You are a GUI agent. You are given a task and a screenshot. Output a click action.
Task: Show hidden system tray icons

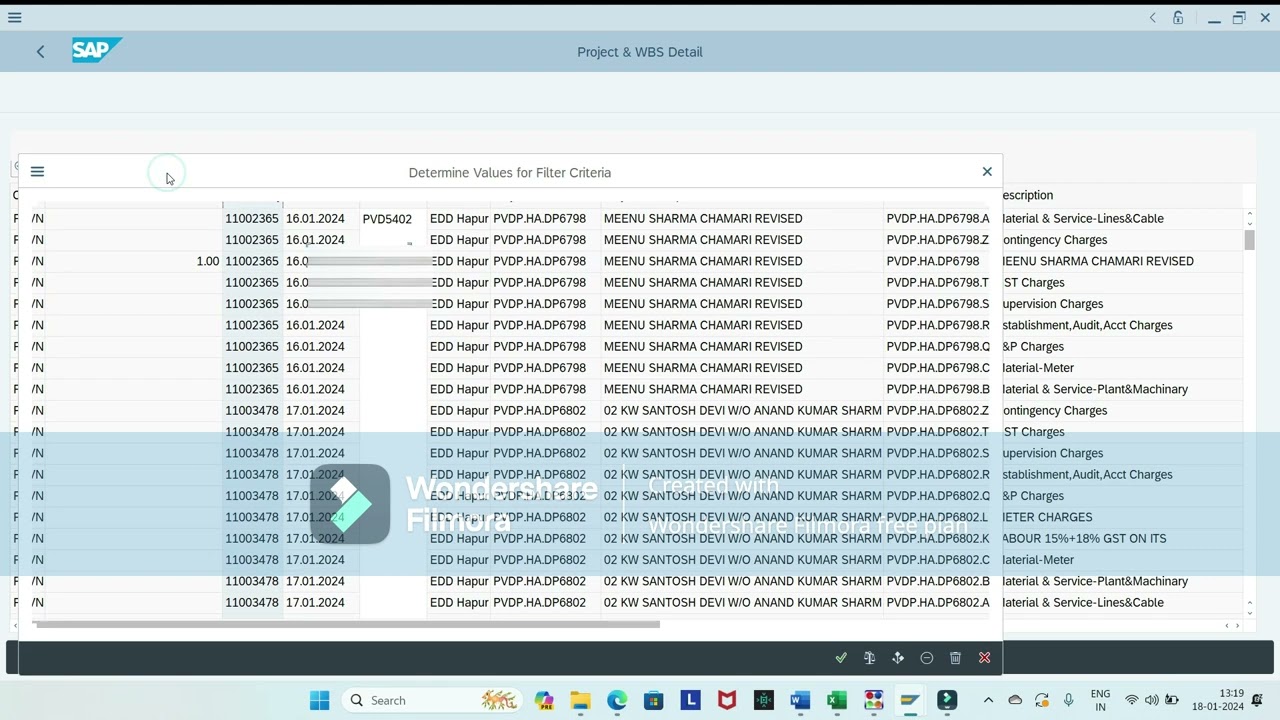pyautogui.click(x=989, y=700)
